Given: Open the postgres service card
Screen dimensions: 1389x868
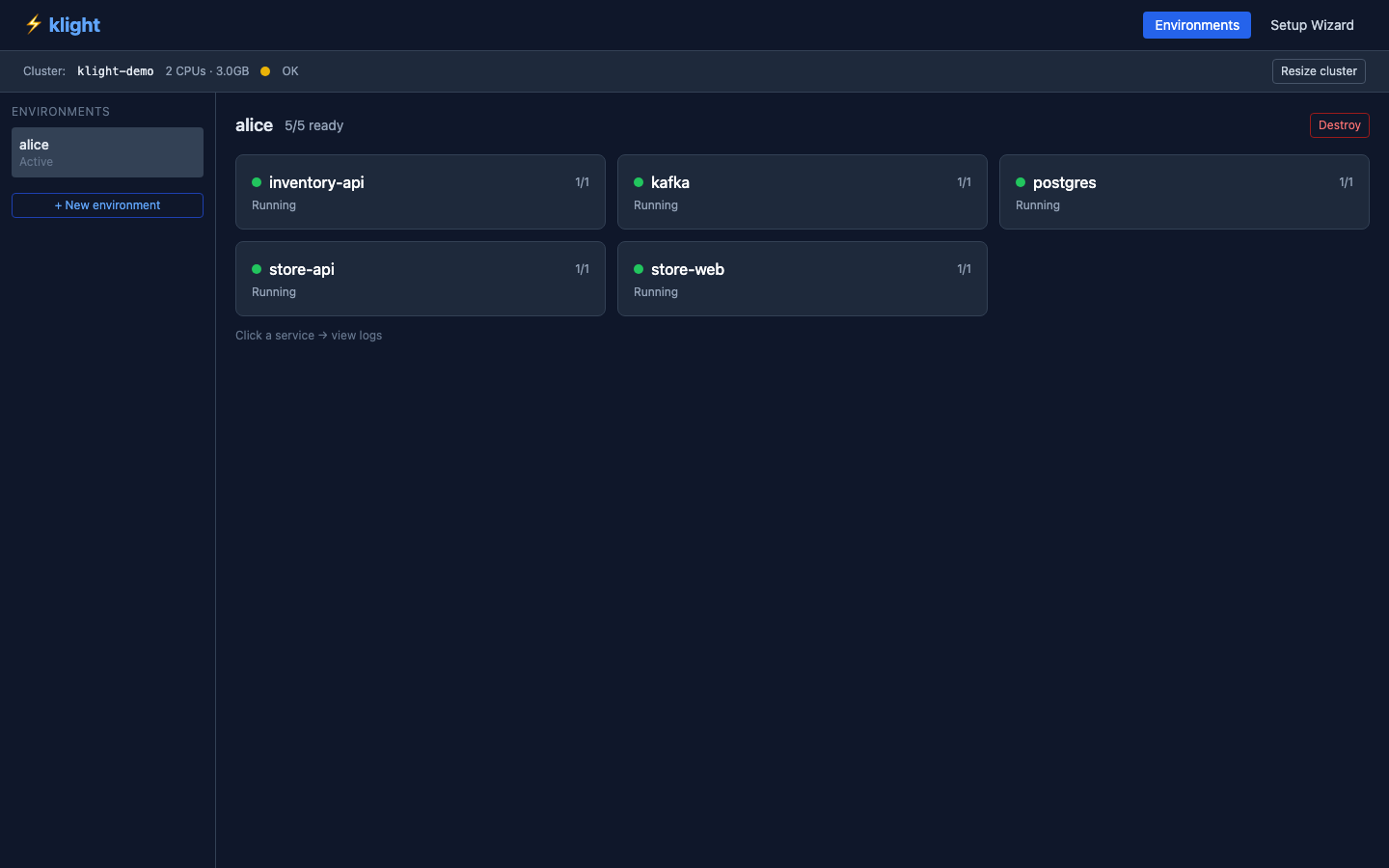Looking at the screenshot, I should click(1185, 192).
